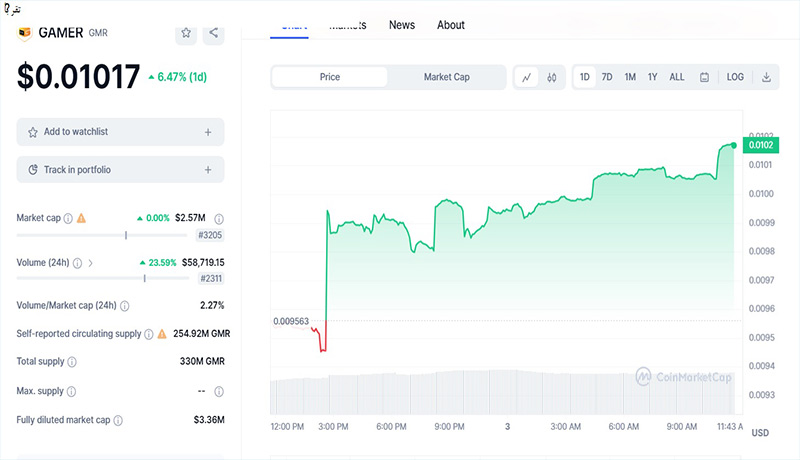Screen dimensions: 800x460
Task: Click the share icon next to GMR
Action: point(213,33)
